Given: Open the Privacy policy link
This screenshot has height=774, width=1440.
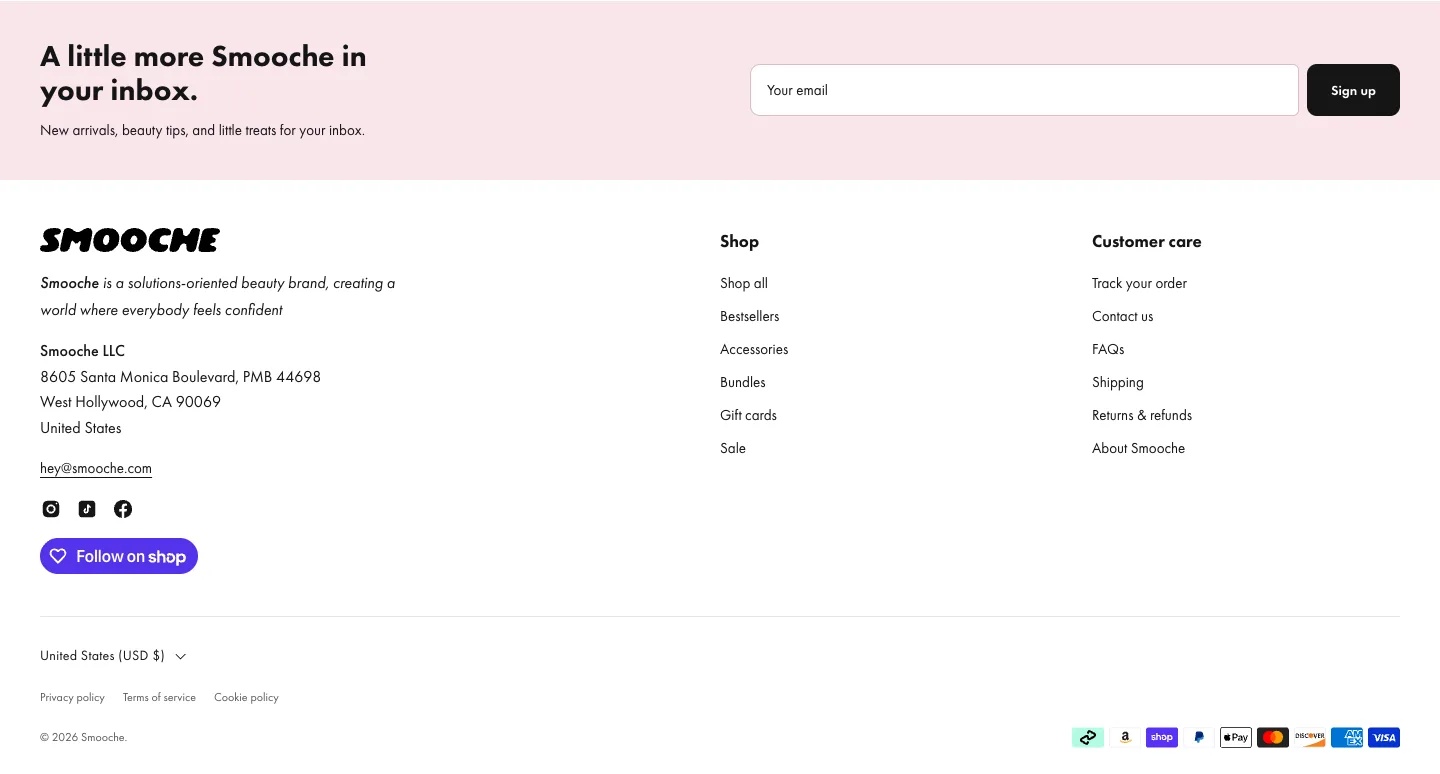Looking at the screenshot, I should tap(72, 697).
